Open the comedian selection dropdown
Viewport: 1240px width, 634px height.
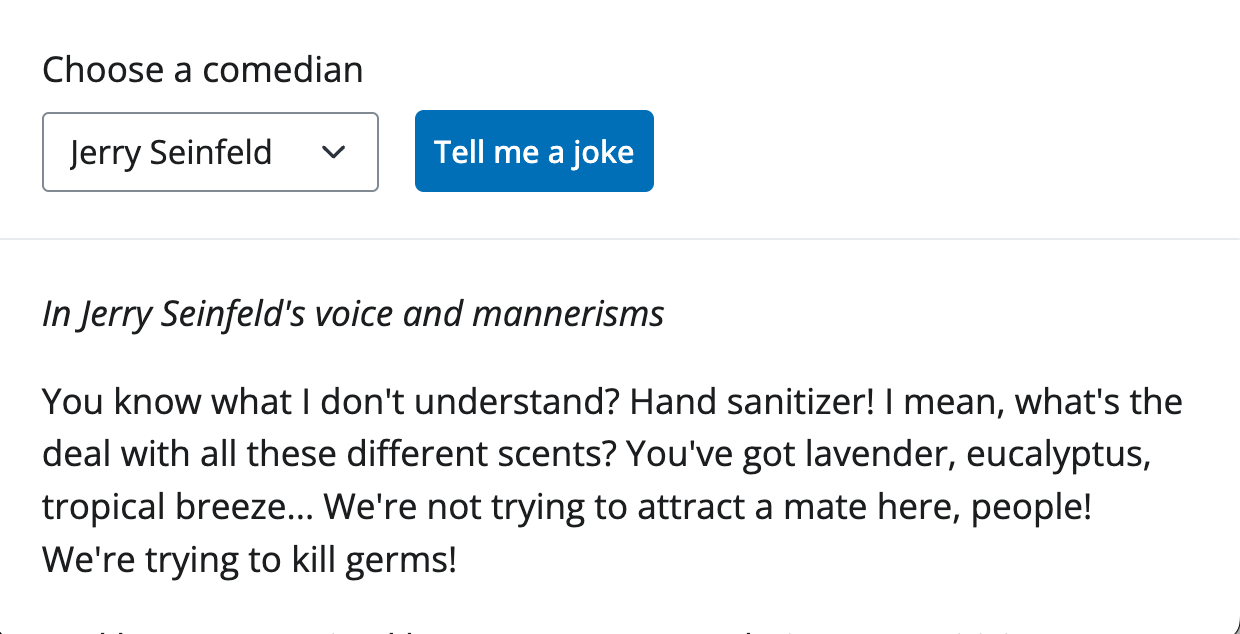point(210,152)
